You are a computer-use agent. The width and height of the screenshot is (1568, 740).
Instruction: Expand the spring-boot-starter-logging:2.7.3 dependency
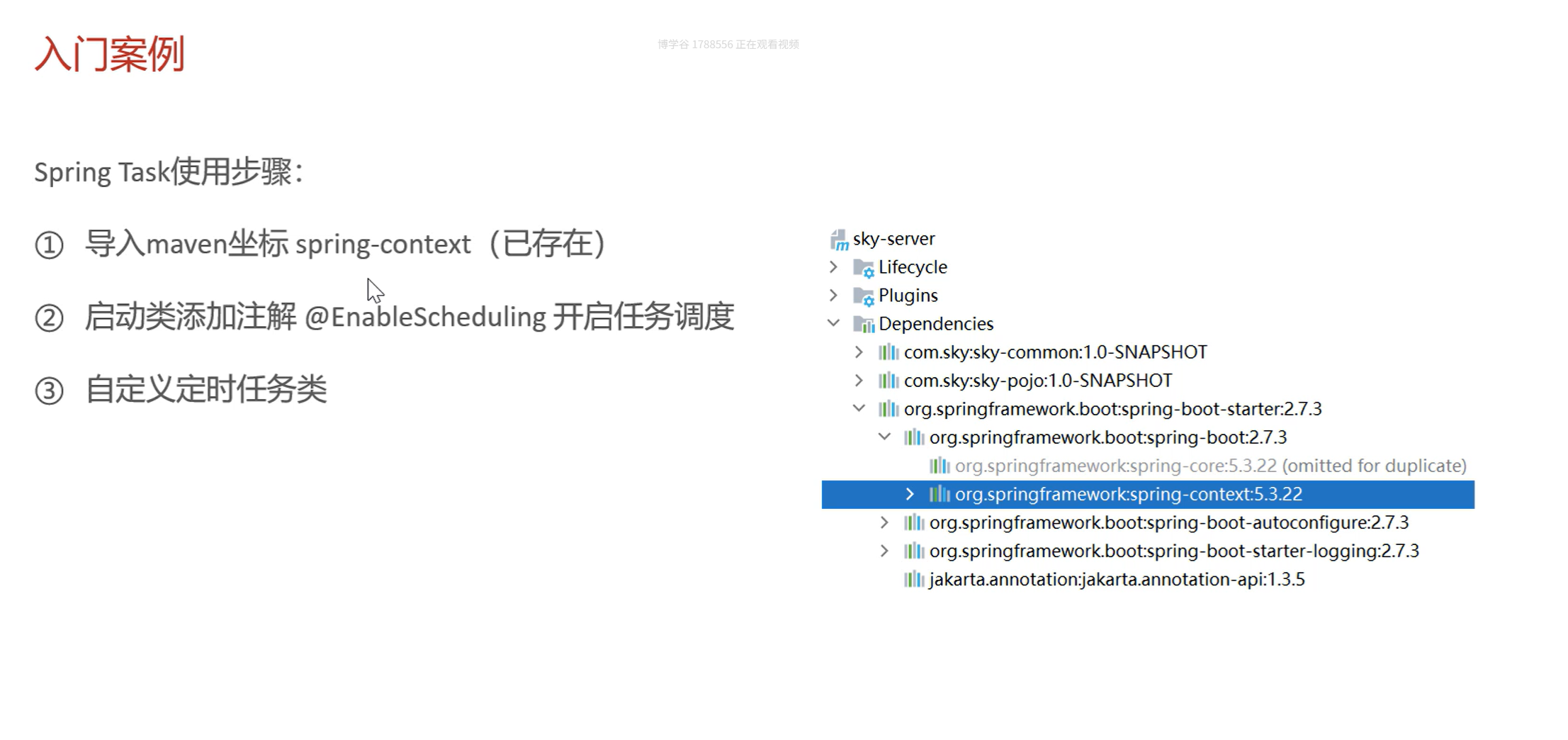885,551
